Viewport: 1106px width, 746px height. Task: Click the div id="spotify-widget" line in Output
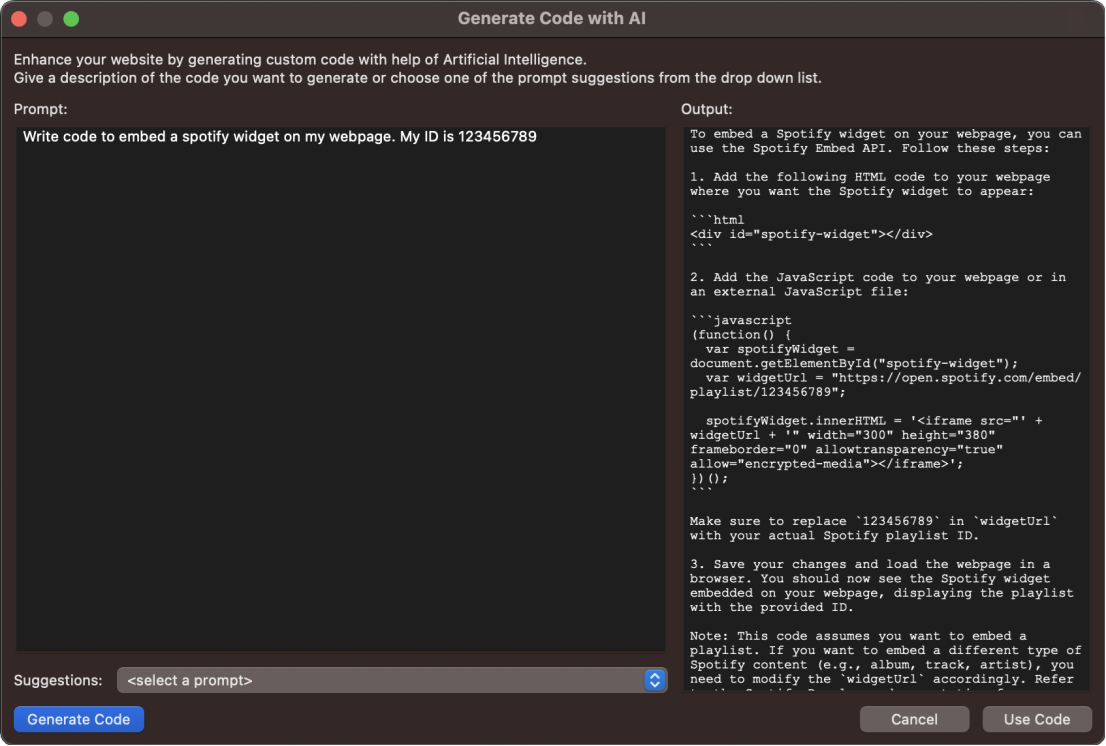811,234
